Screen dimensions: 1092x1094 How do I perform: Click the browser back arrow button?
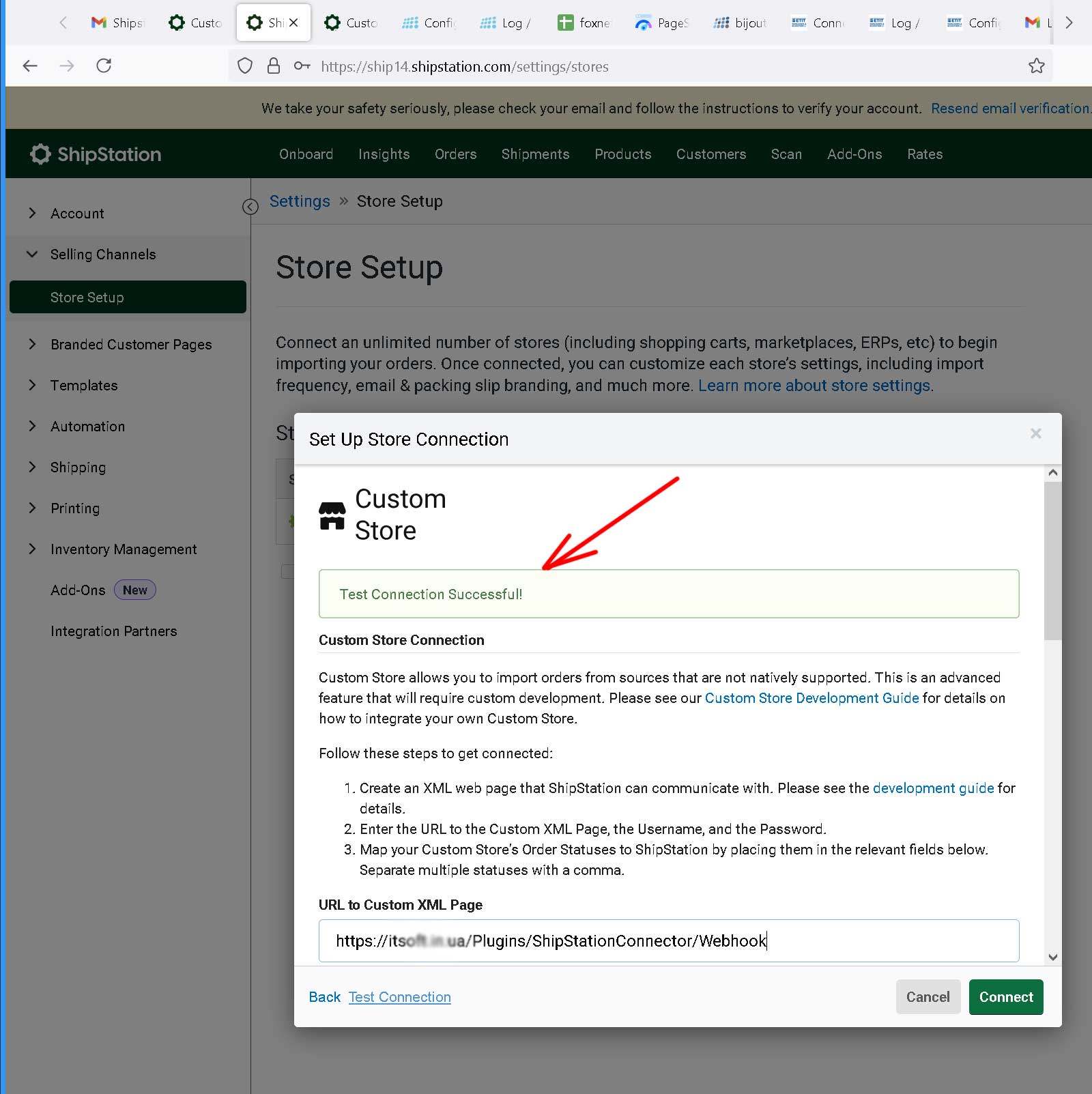click(30, 66)
